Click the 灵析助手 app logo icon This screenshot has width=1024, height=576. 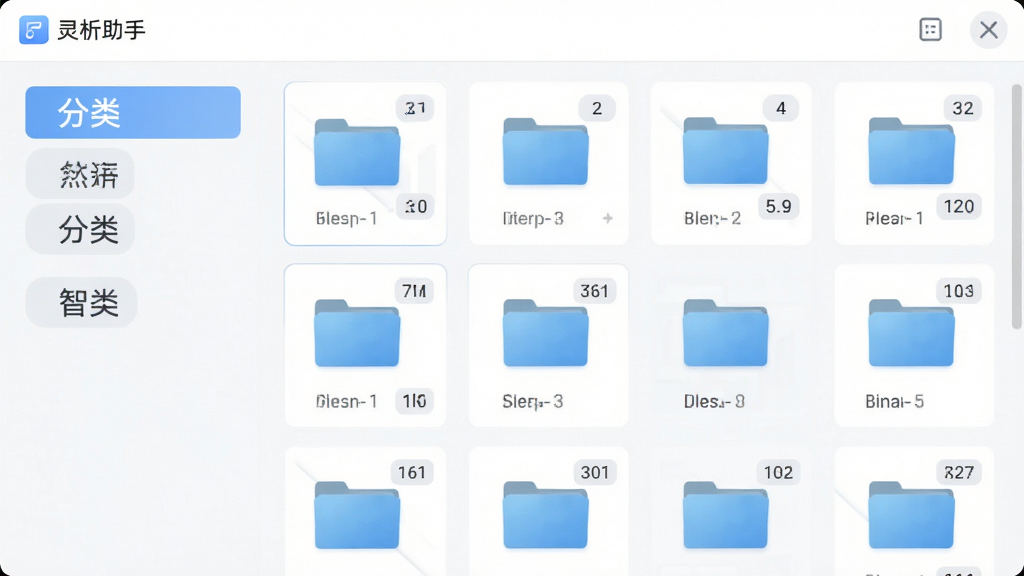(33, 29)
